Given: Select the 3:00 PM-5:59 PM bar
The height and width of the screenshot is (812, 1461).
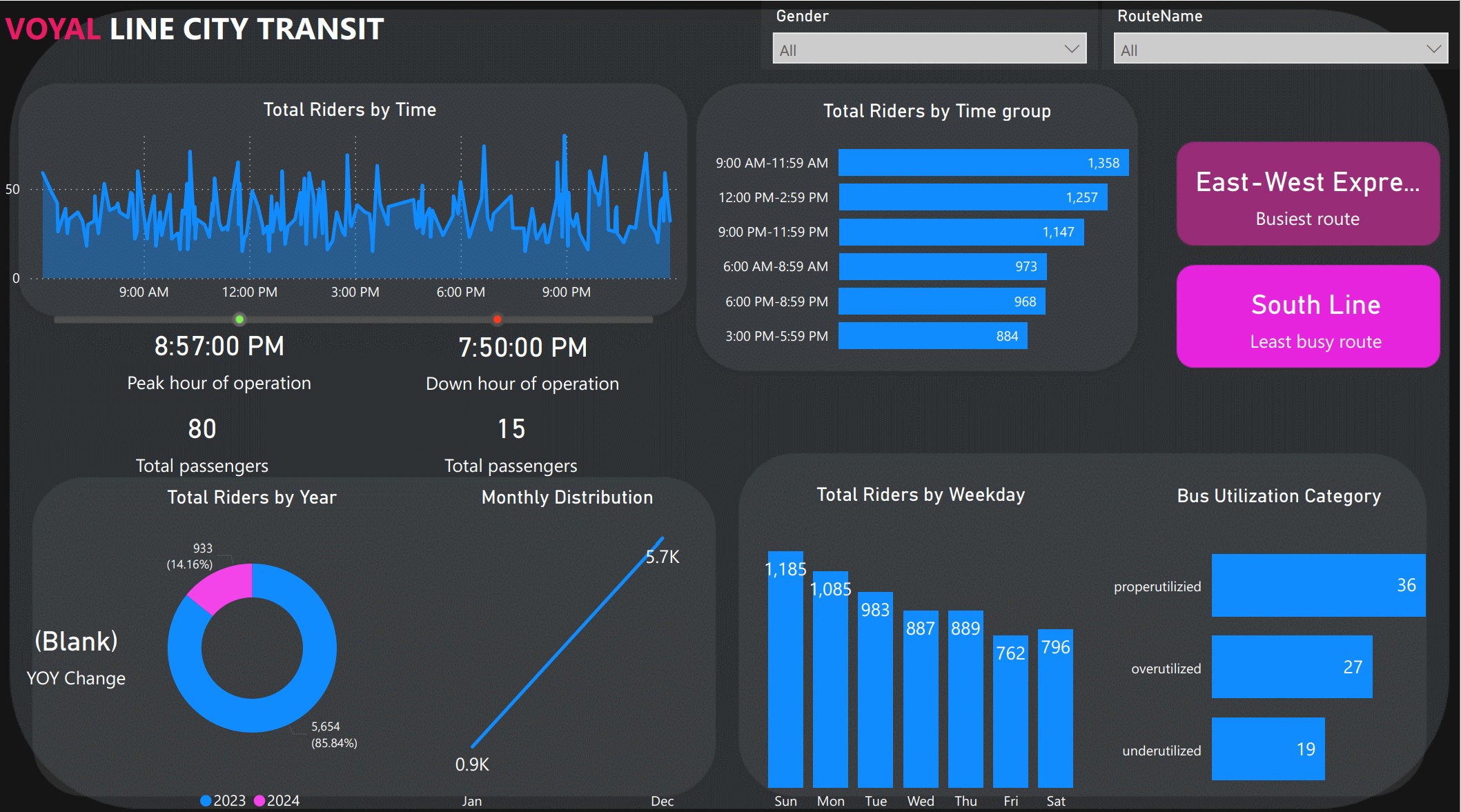Looking at the screenshot, I should [932, 336].
